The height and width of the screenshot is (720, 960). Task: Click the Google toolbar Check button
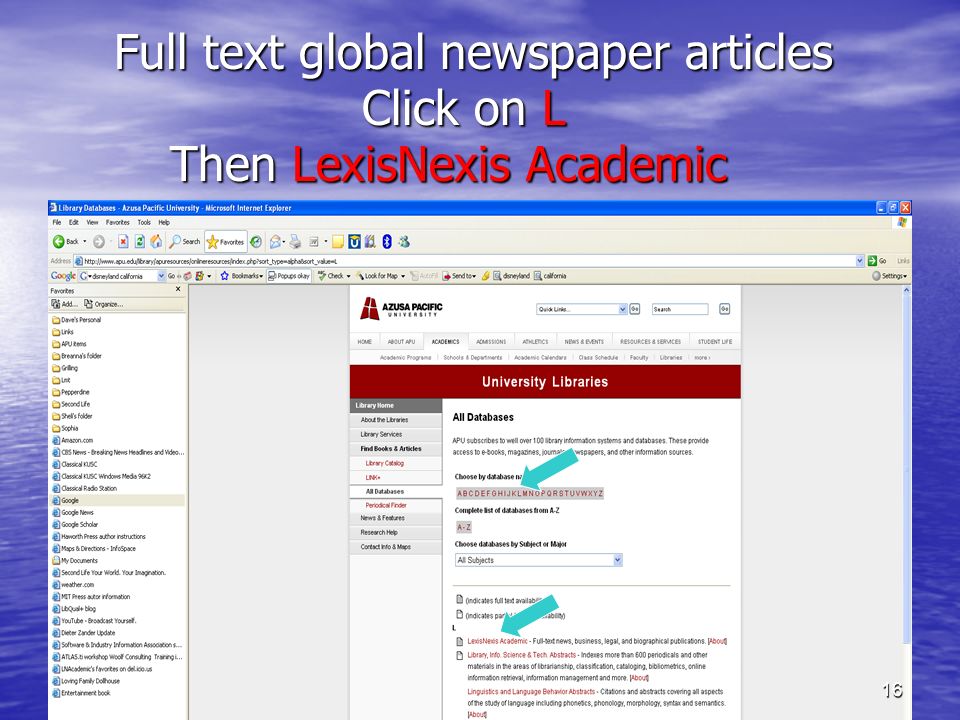click(x=334, y=276)
